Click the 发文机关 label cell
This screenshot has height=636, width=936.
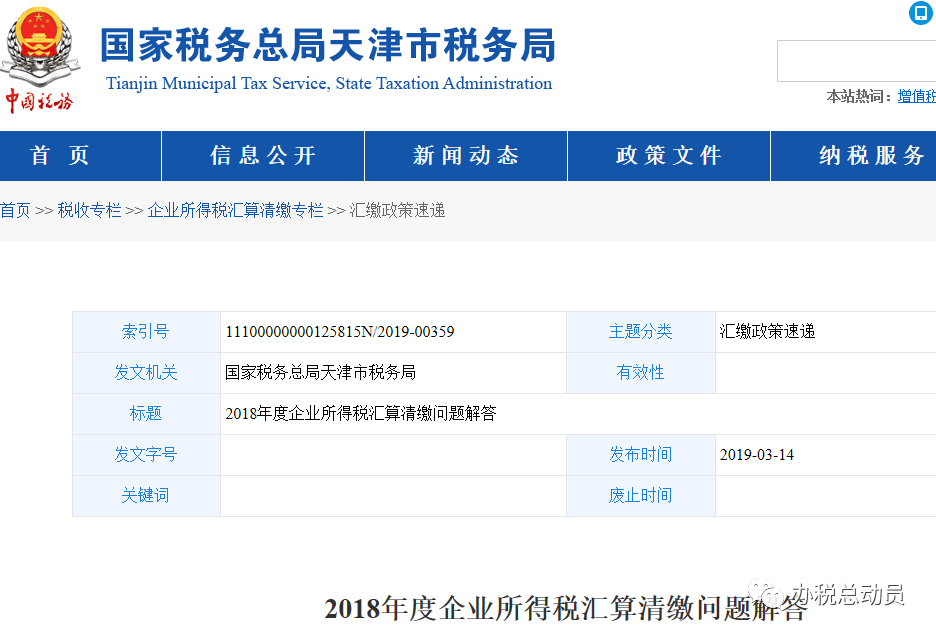[x=146, y=373]
